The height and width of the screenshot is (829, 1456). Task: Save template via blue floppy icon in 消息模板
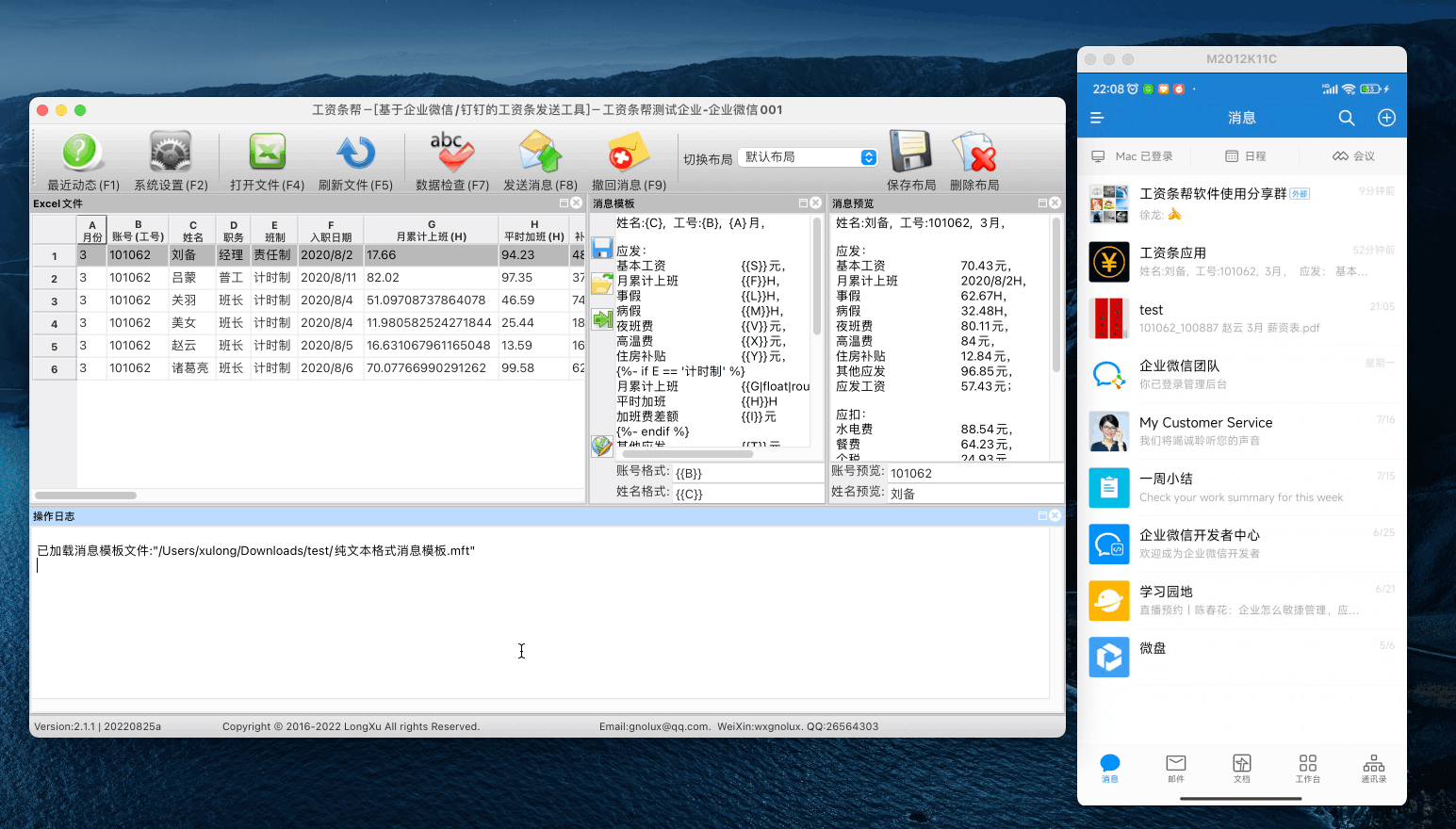tap(602, 249)
